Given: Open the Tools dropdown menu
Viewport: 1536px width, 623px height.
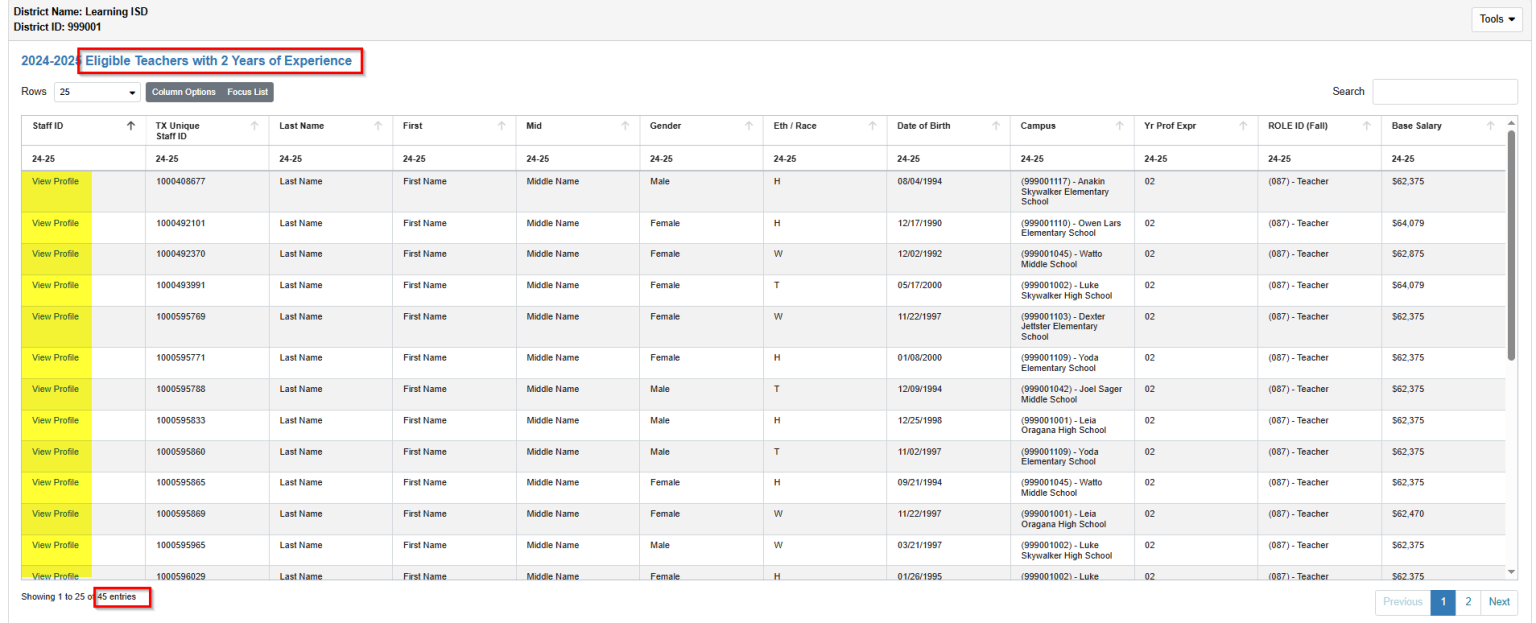Looking at the screenshot, I should point(1496,18).
